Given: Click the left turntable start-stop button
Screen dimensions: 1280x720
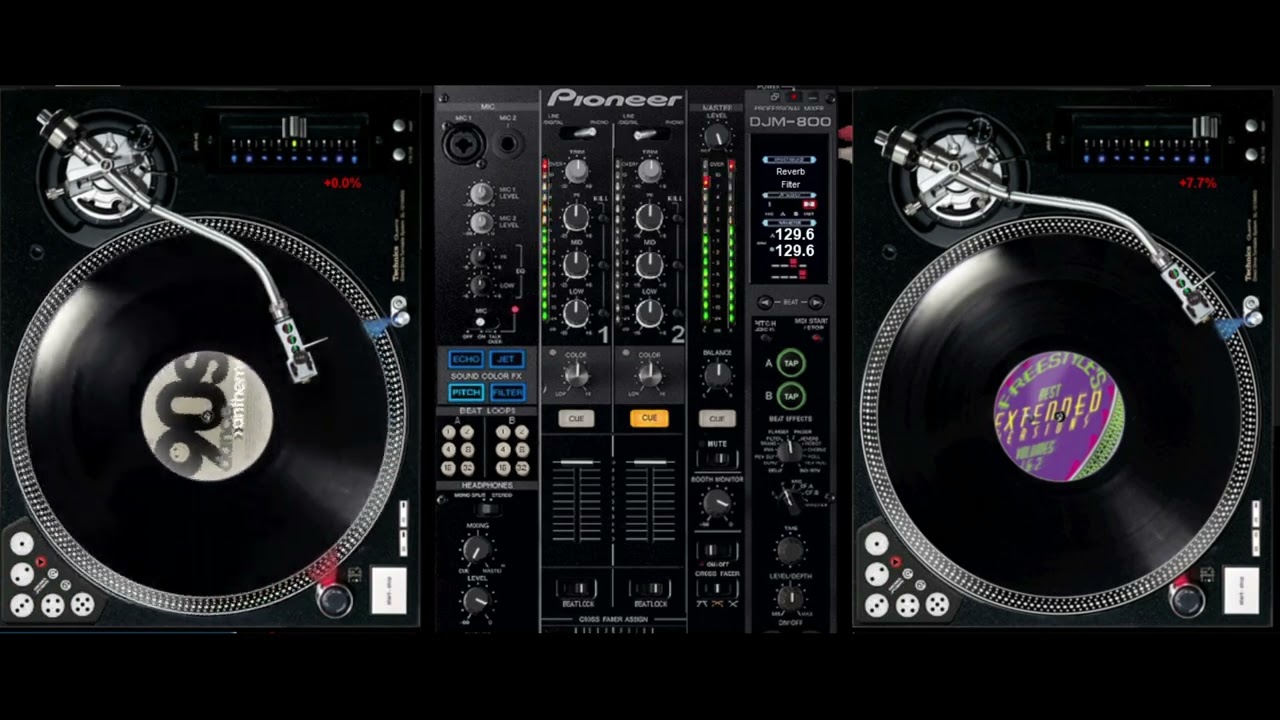Looking at the screenshot, I should (388, 590).
